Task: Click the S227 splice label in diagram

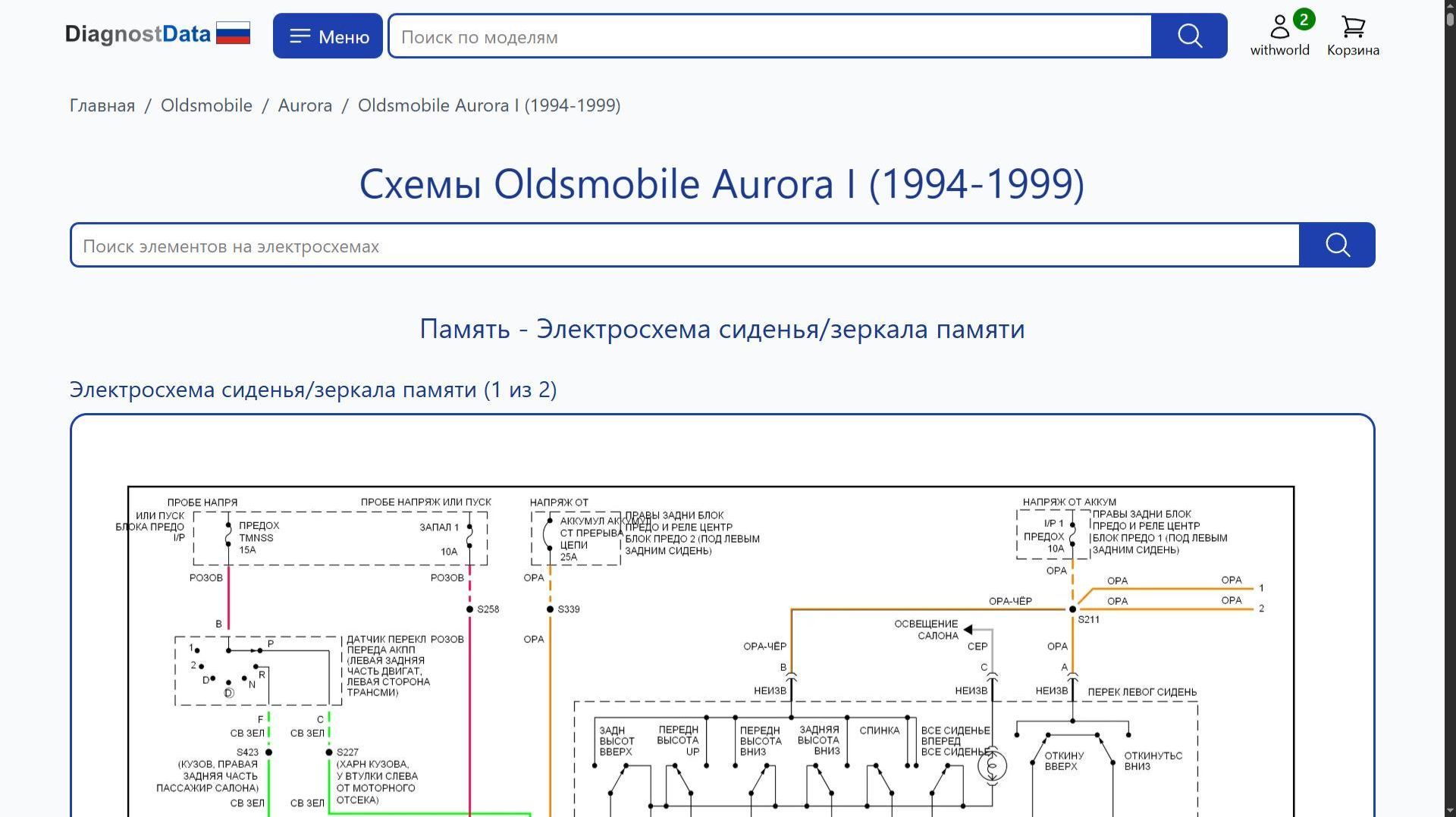Action: coord(347,753)
